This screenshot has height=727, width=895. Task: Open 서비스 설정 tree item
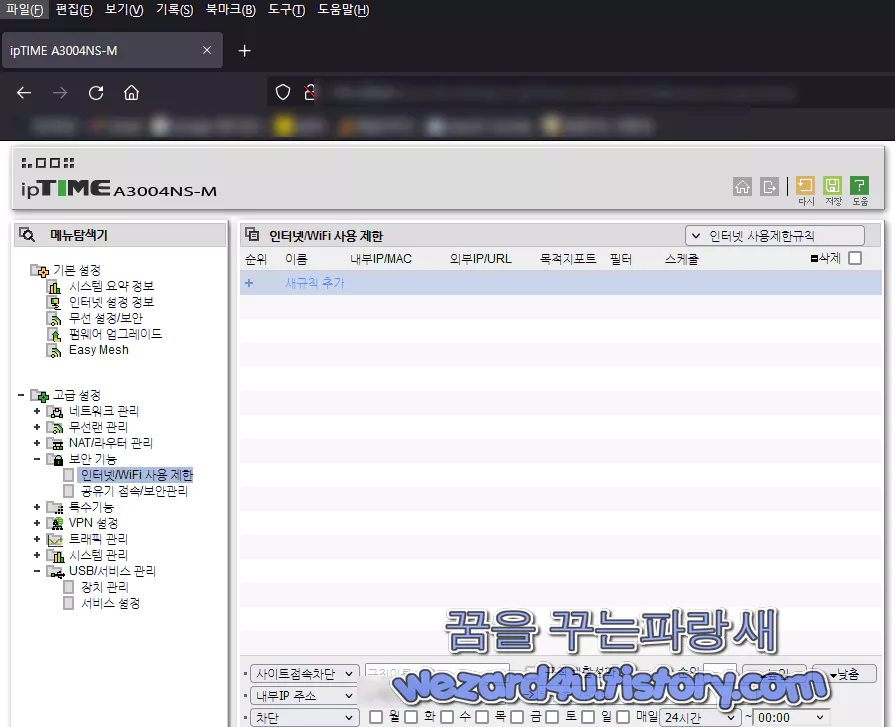click(x=110, y=603)
